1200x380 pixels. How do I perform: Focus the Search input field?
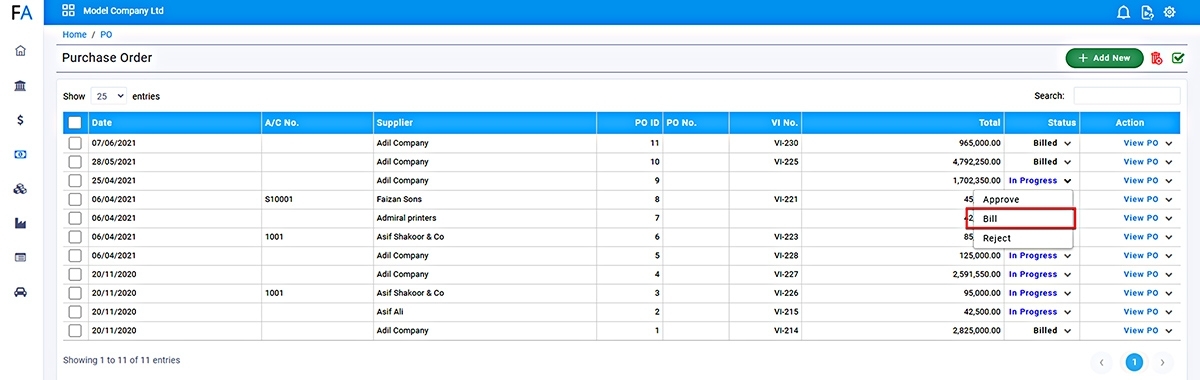point(1127,96)
